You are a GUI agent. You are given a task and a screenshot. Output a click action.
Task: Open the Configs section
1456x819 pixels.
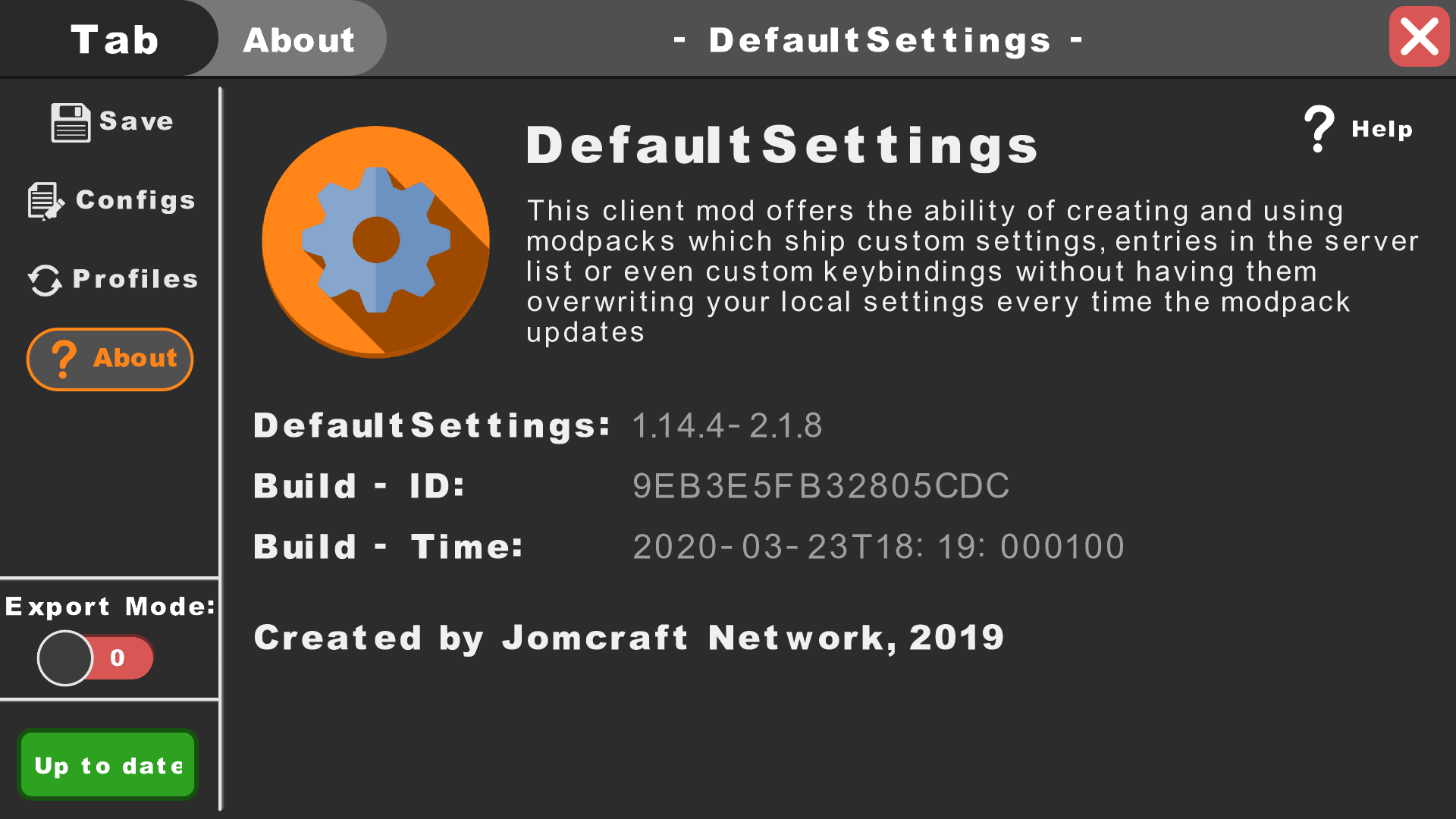[x=135, y=200]
